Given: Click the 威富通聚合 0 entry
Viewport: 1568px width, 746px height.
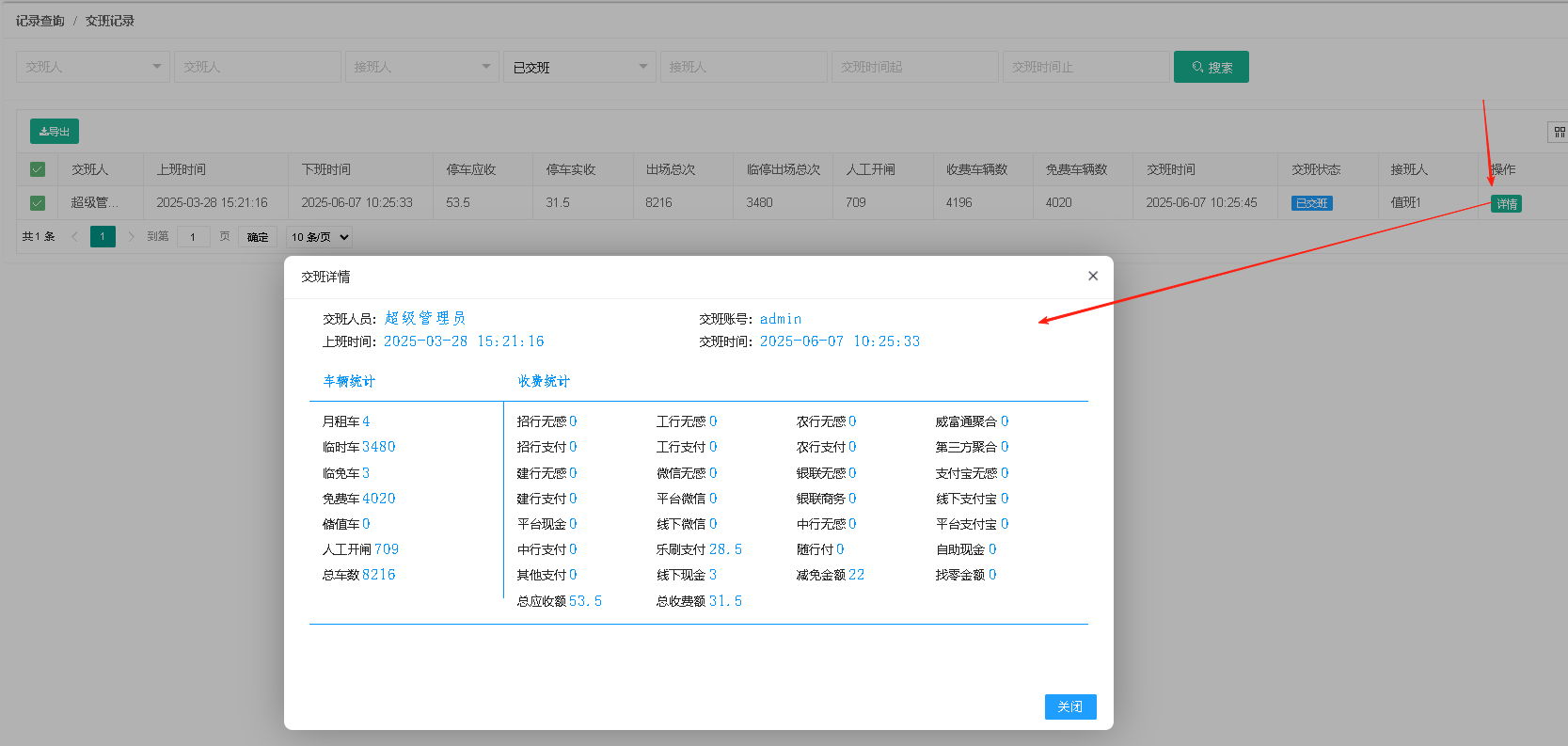Looking at the screenshot, I should coord(972,421).
